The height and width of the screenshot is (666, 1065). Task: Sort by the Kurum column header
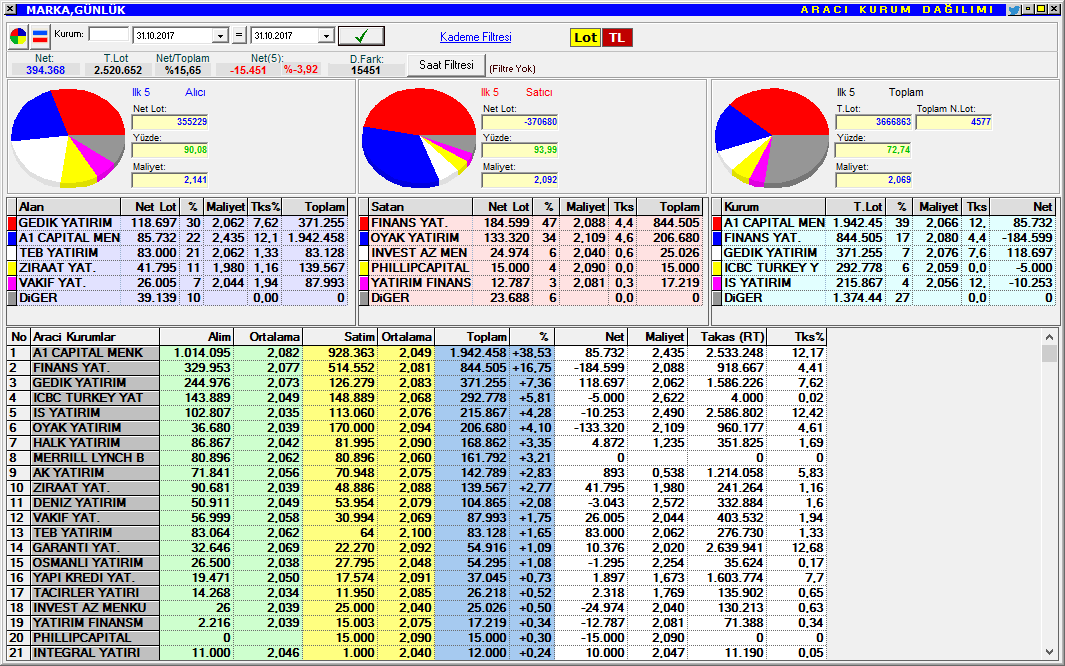(x=774, y=206)
